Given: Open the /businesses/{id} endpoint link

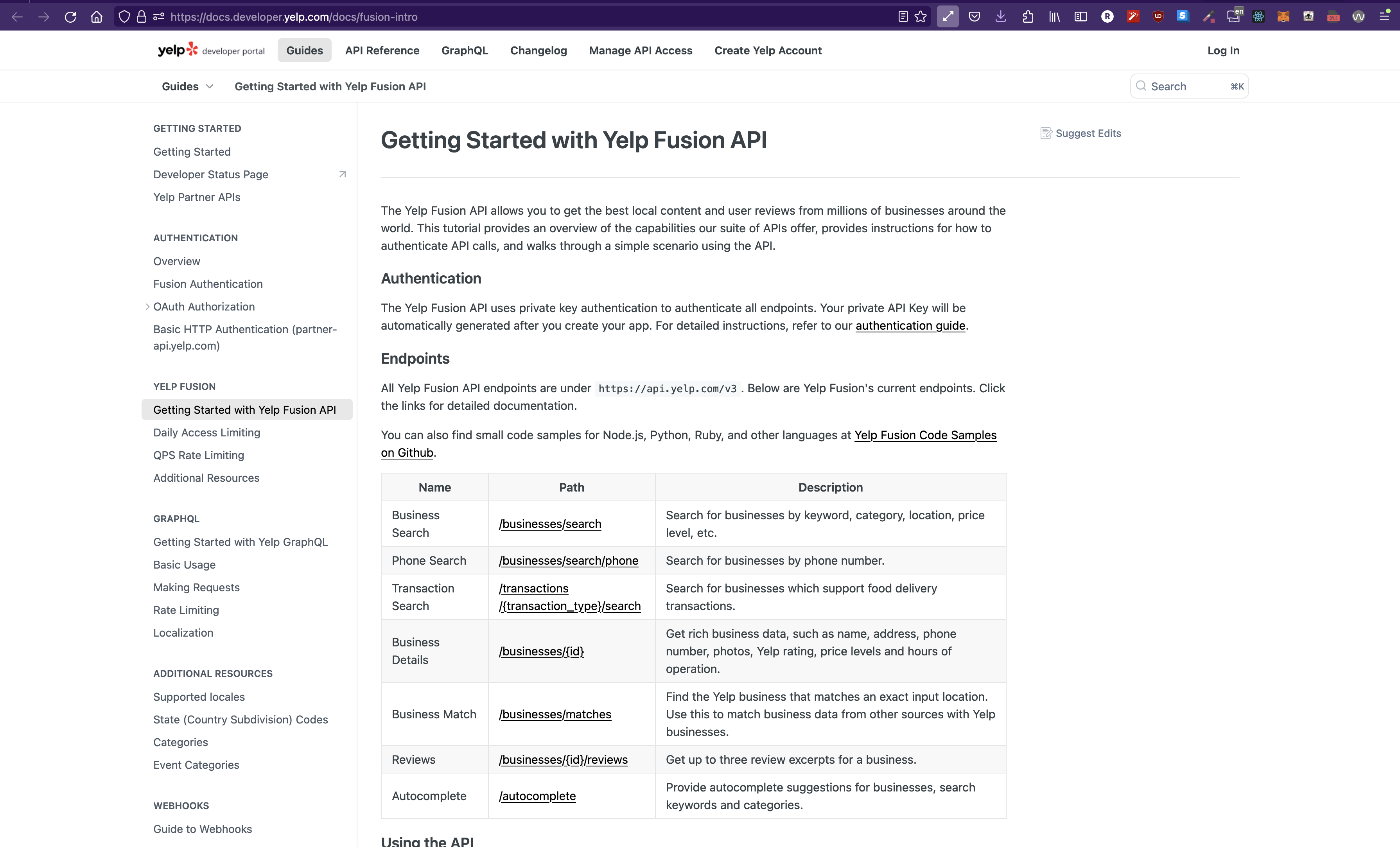Looking at the screenshot, I should [x=542, y=651].
